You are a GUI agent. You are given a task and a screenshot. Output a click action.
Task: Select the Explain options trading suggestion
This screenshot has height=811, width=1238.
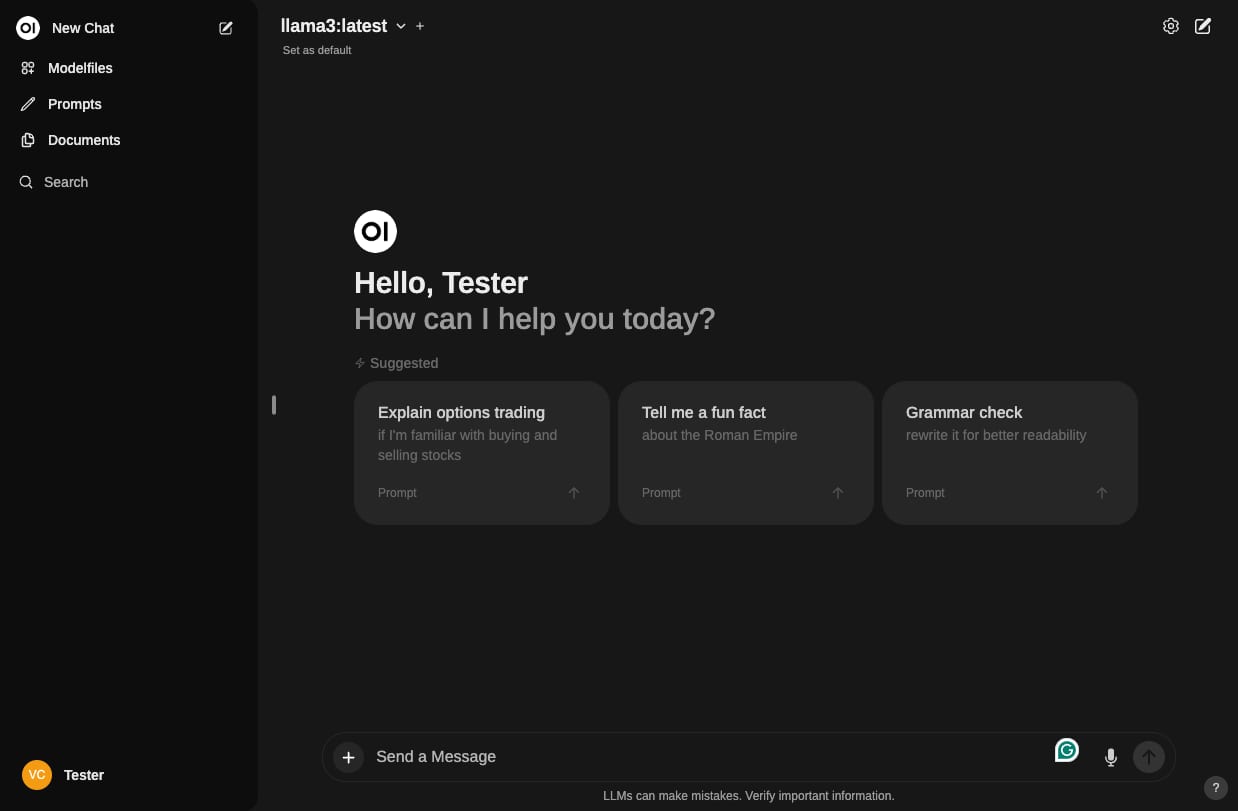pos(481,452)
